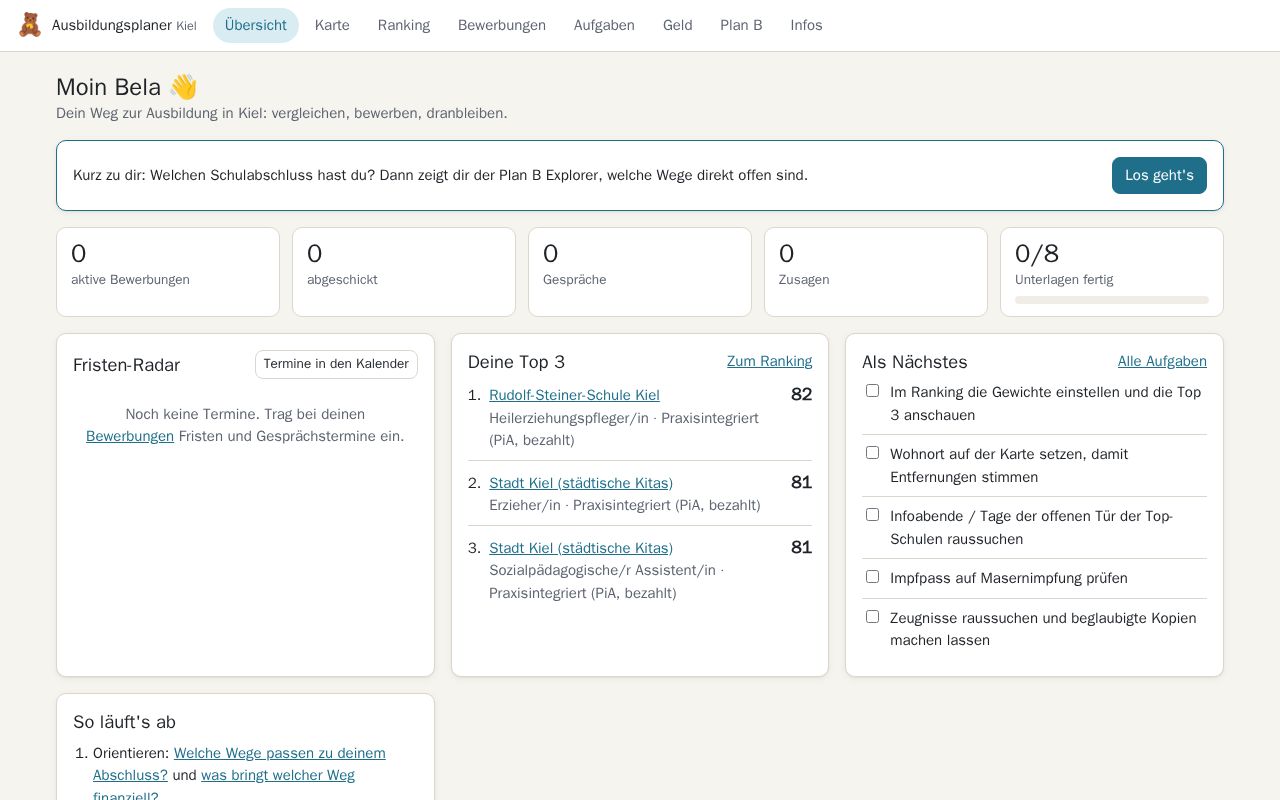Click the 'Gespräche' stat card
The image size is (1280, 800).
[x=640, y=272]
